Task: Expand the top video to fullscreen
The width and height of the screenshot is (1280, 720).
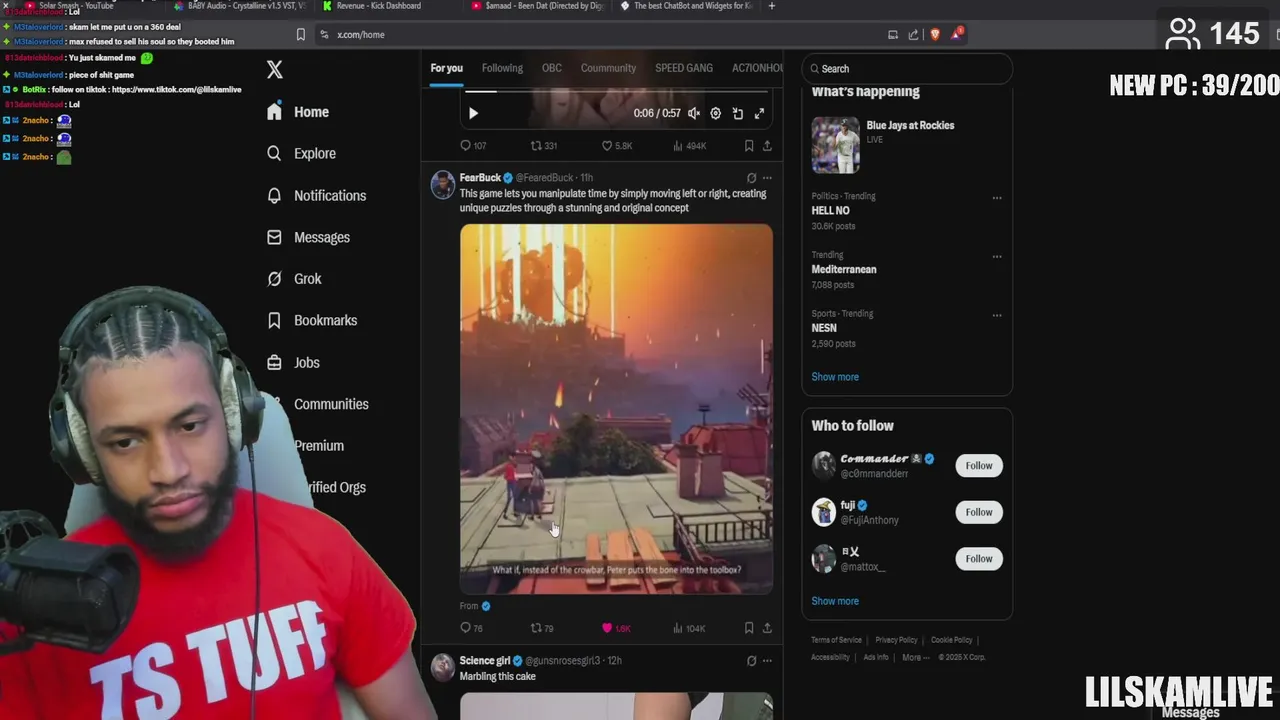Action: point(759,113)
